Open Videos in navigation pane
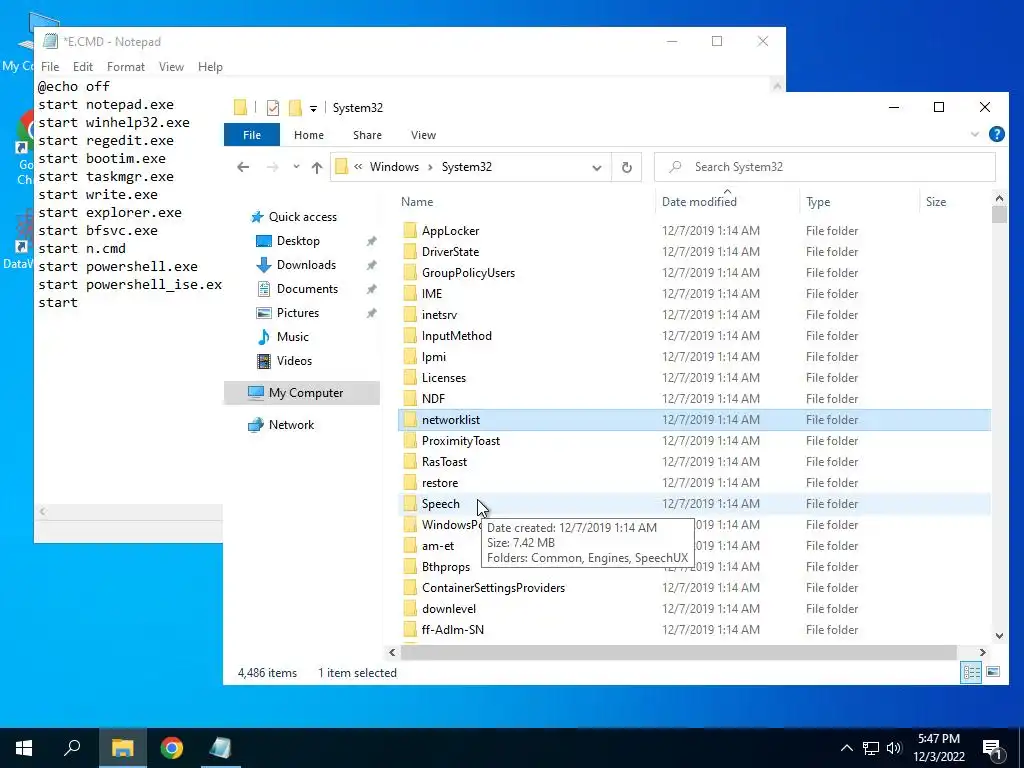The image size is (1024, 768). click(294, 360)
